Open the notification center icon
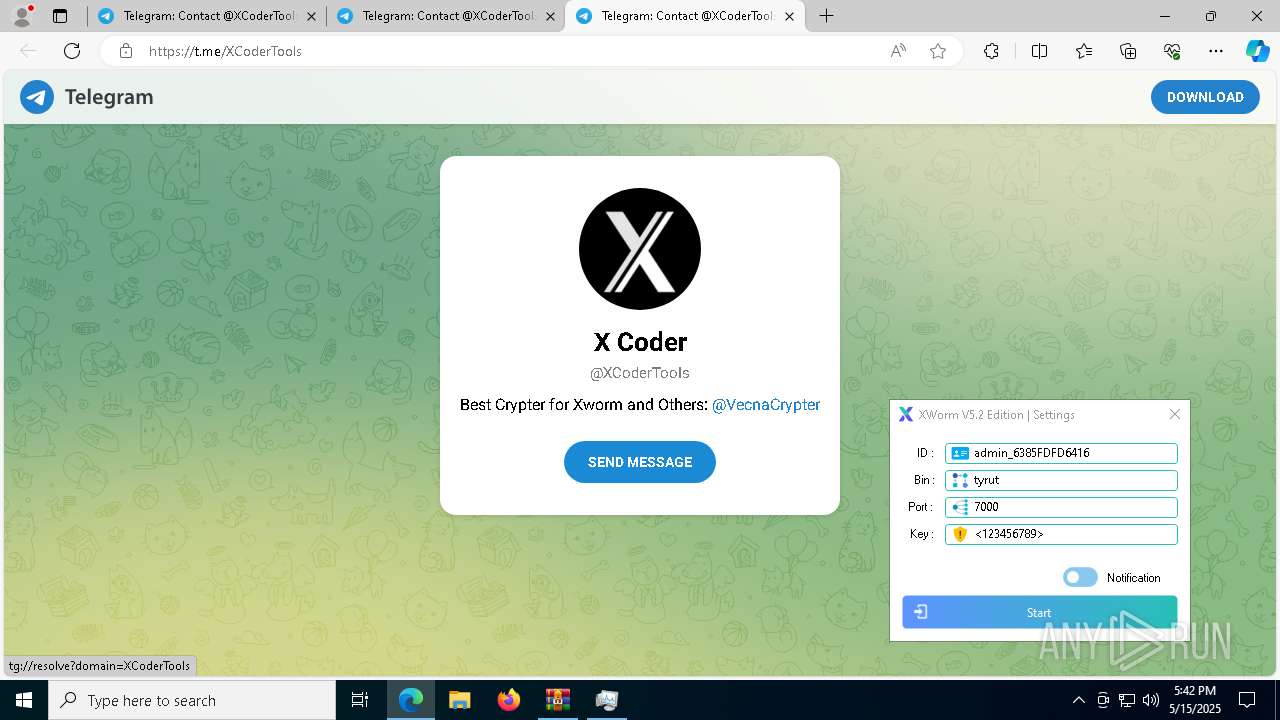The width and height of the screenshot is (1280, 720). (1247, 700)
